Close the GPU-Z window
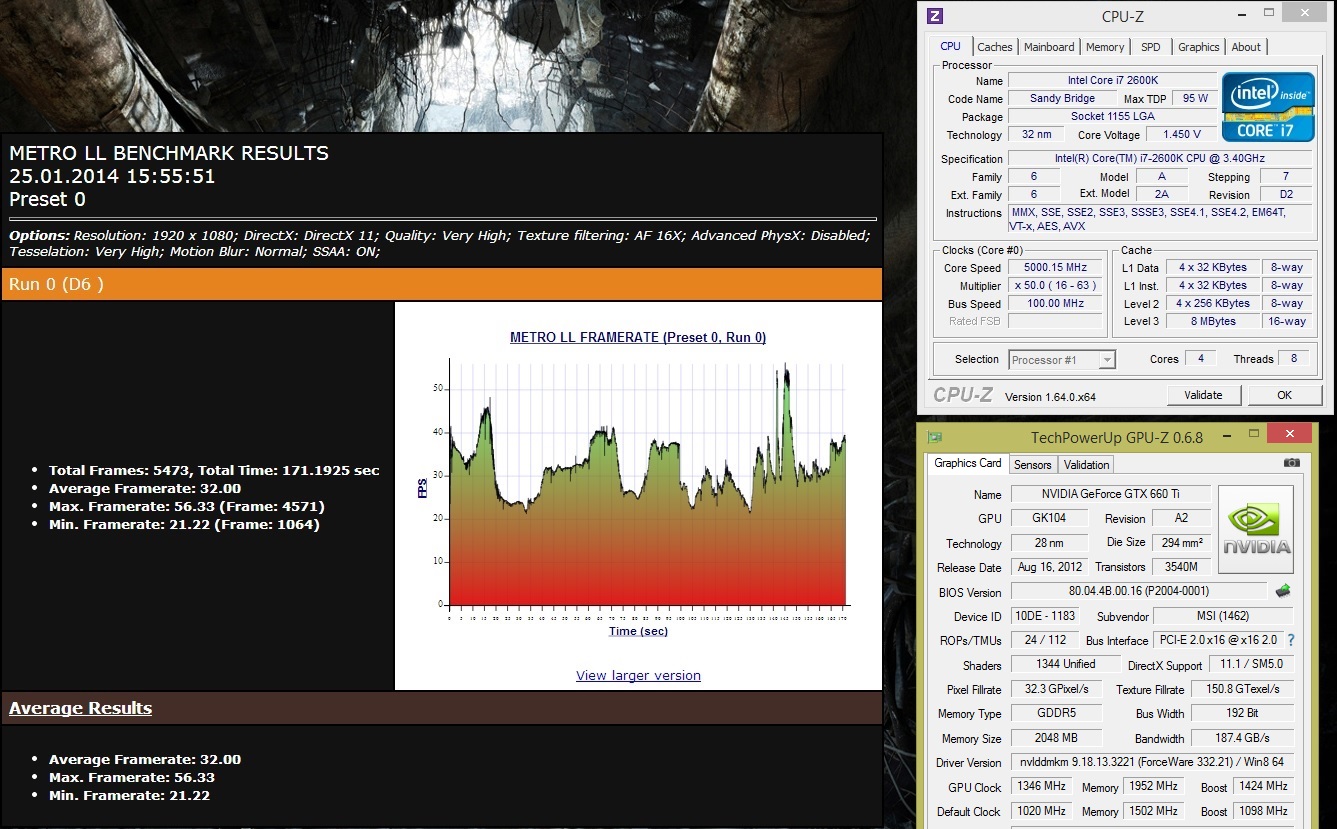 [1289, 434]
